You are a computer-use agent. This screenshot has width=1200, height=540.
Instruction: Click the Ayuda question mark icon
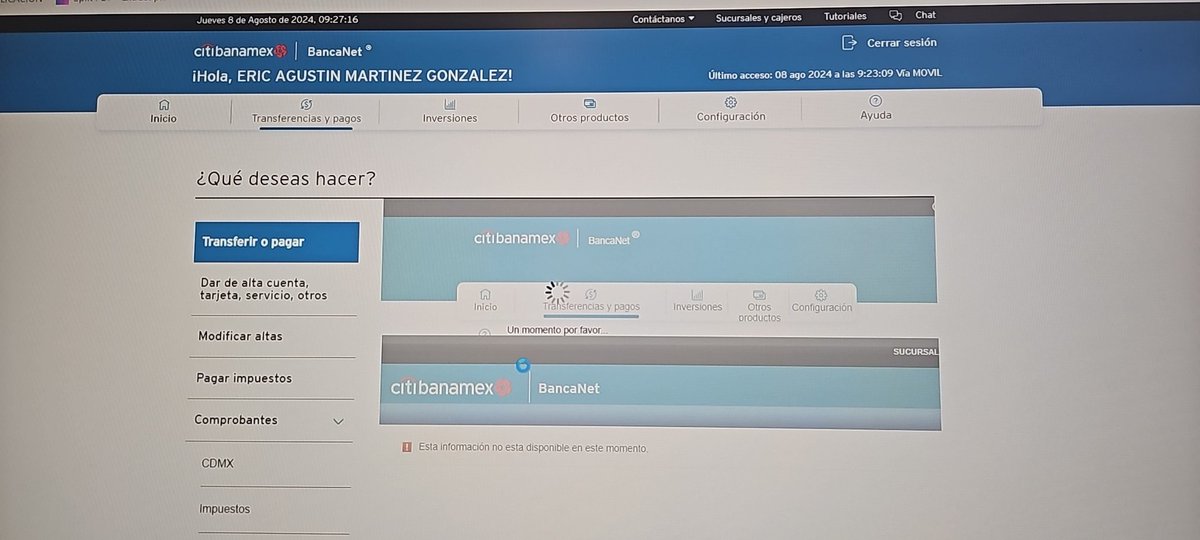pos(876,101)
